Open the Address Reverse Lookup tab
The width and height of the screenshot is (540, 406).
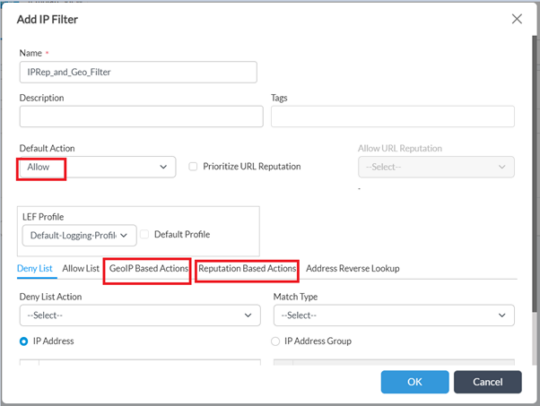[353, 268]
